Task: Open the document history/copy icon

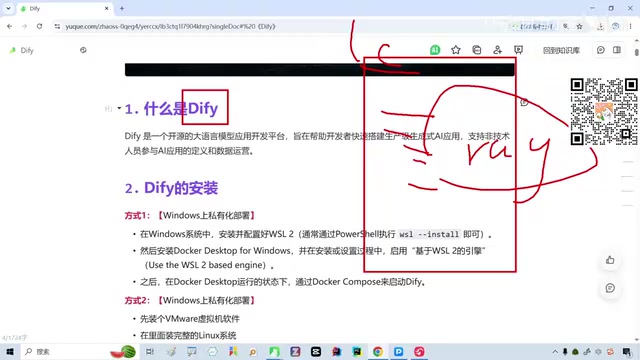Action: 477,50
